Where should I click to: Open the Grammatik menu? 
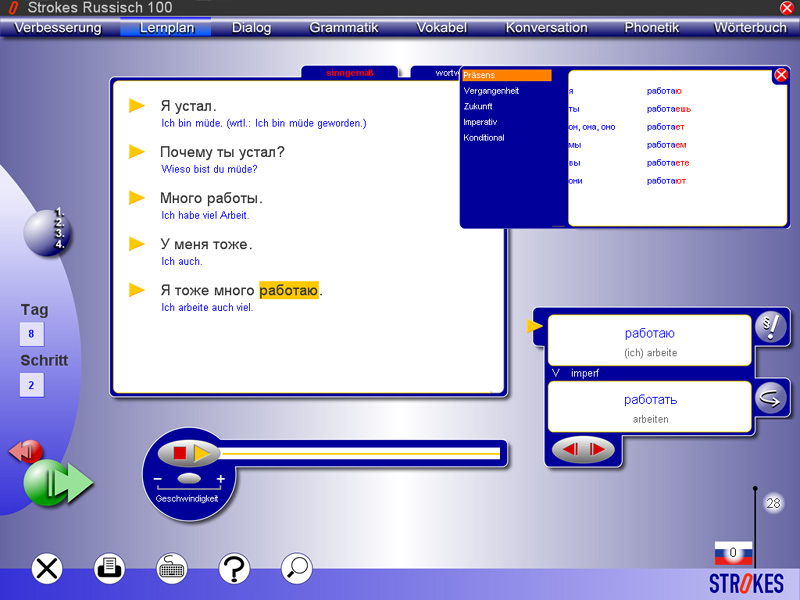tap(343, 28)
